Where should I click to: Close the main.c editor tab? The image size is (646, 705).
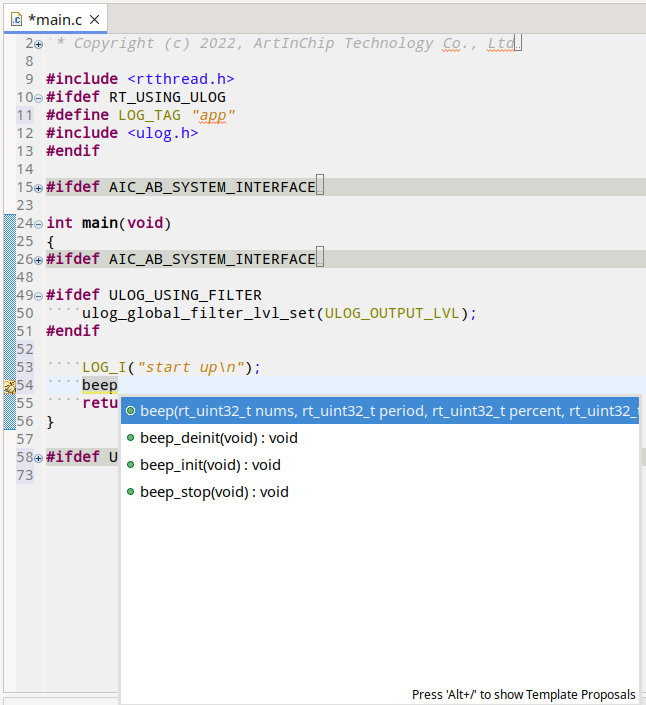pyautogui.click(x=94, y=19)
